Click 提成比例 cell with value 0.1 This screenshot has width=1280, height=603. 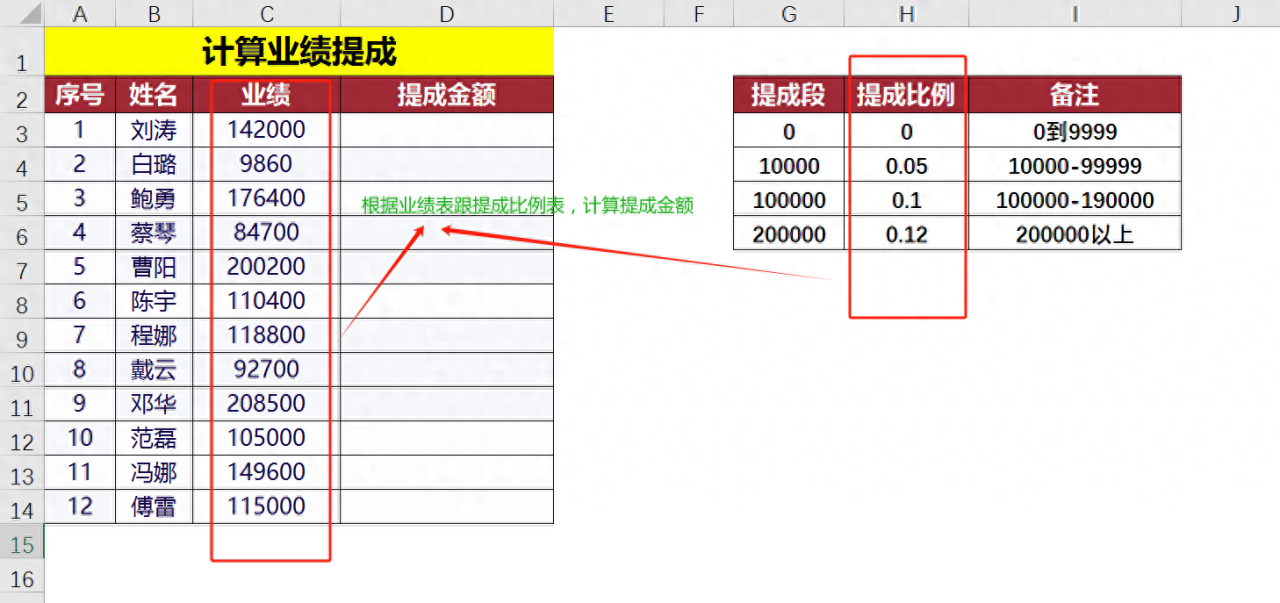click(x=906, y=200)
